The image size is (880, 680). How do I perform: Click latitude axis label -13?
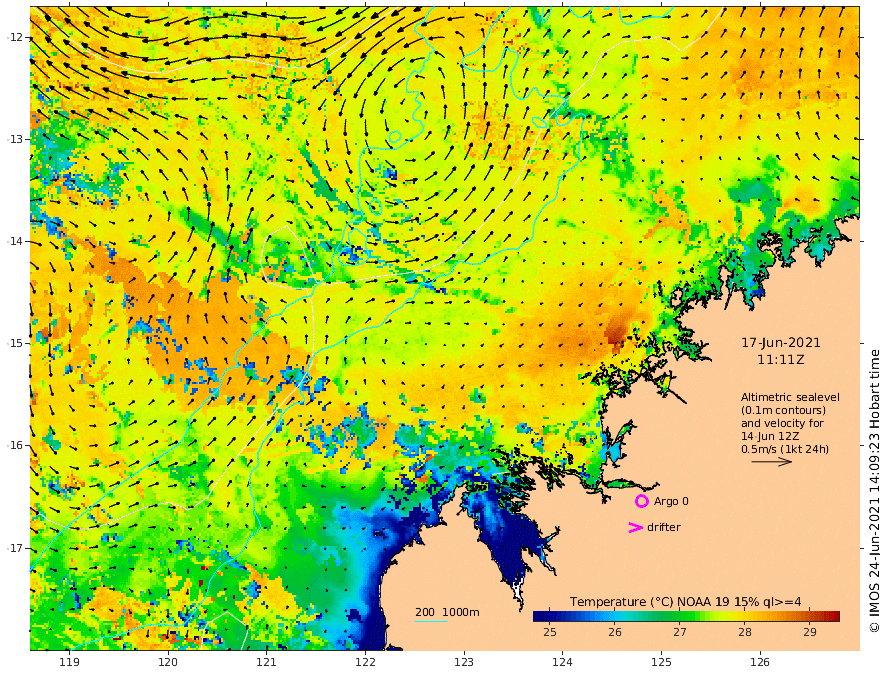(x=16, y=139)
